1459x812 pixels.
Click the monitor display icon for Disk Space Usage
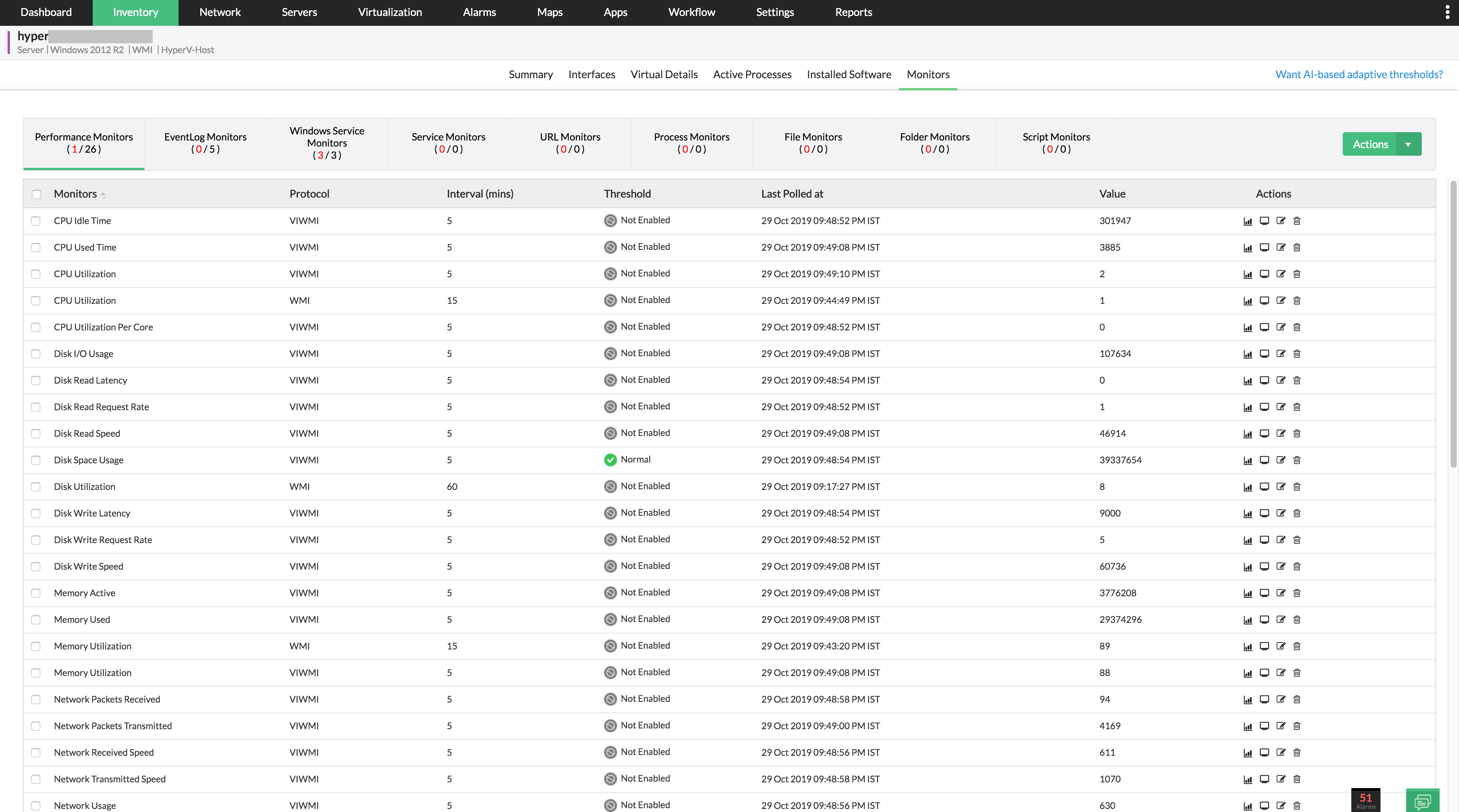(1264, 460)
